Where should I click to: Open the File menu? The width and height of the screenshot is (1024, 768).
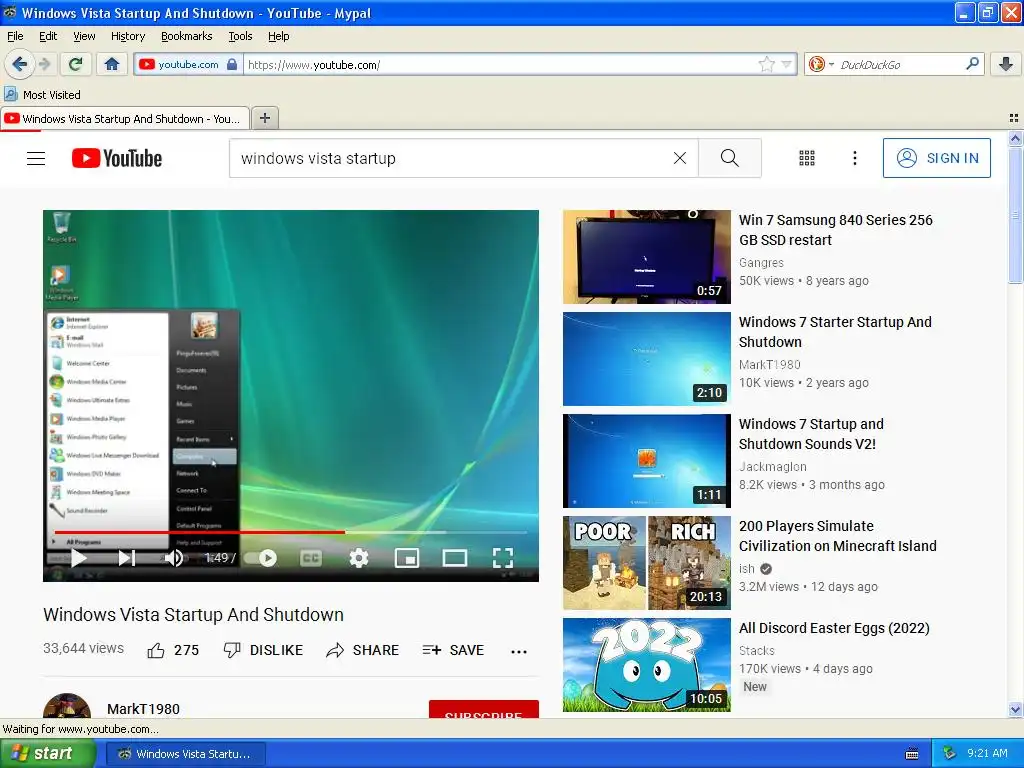pyautogui.click(x=15, y=36)
